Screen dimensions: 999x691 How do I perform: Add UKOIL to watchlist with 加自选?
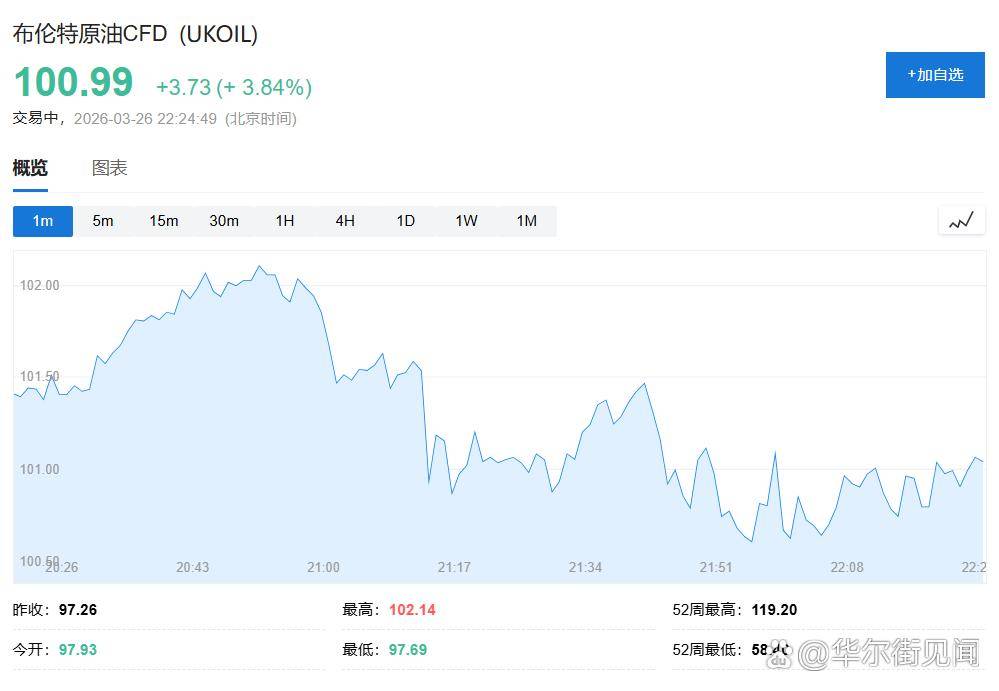click(935, 75)
